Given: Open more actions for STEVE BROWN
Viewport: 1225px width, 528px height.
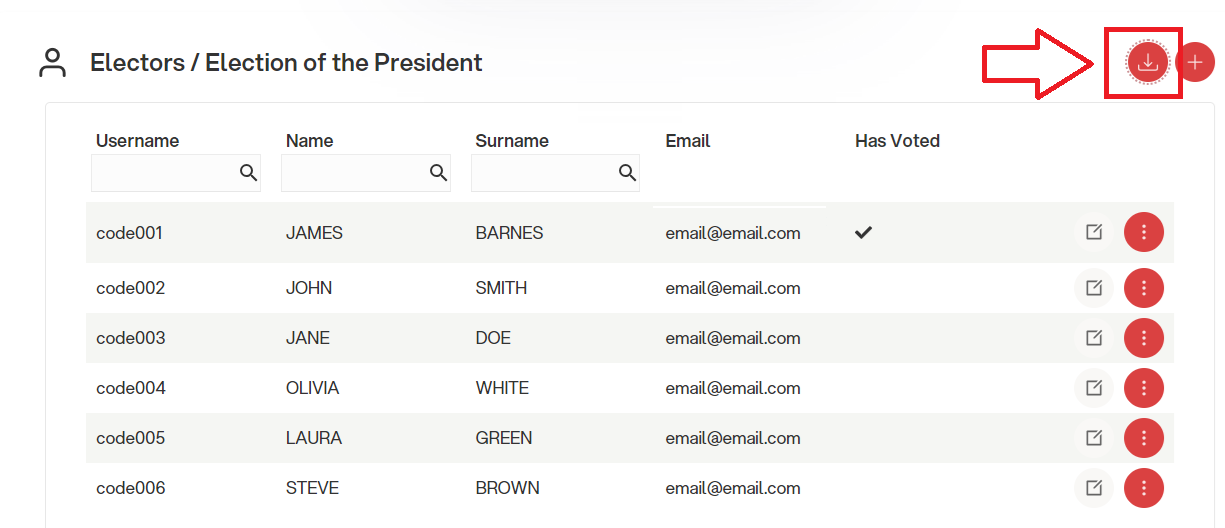Looking at the screenshot, I should [1144, 488].
